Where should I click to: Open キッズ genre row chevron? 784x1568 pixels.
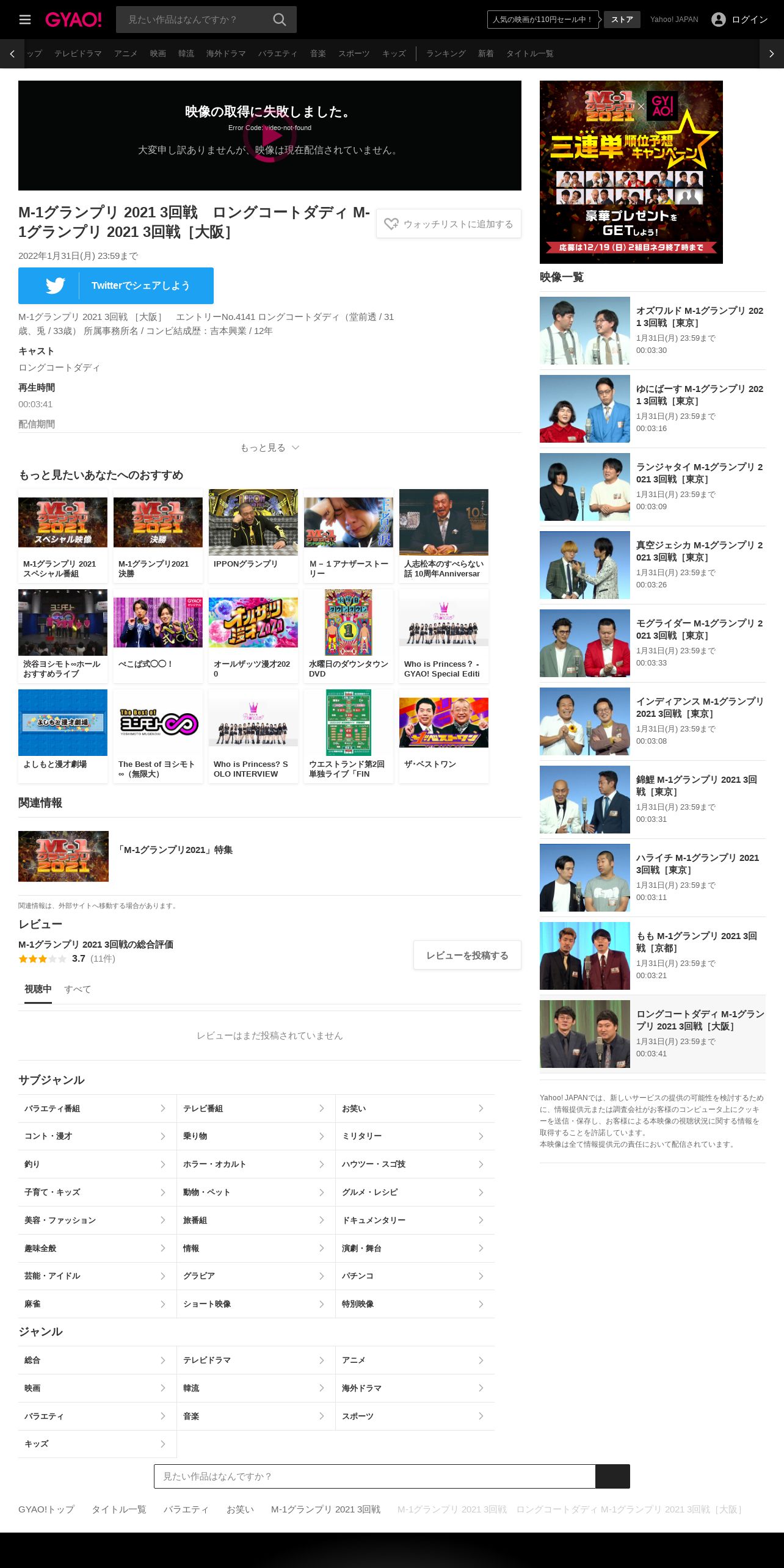[x=163, y=1444]
